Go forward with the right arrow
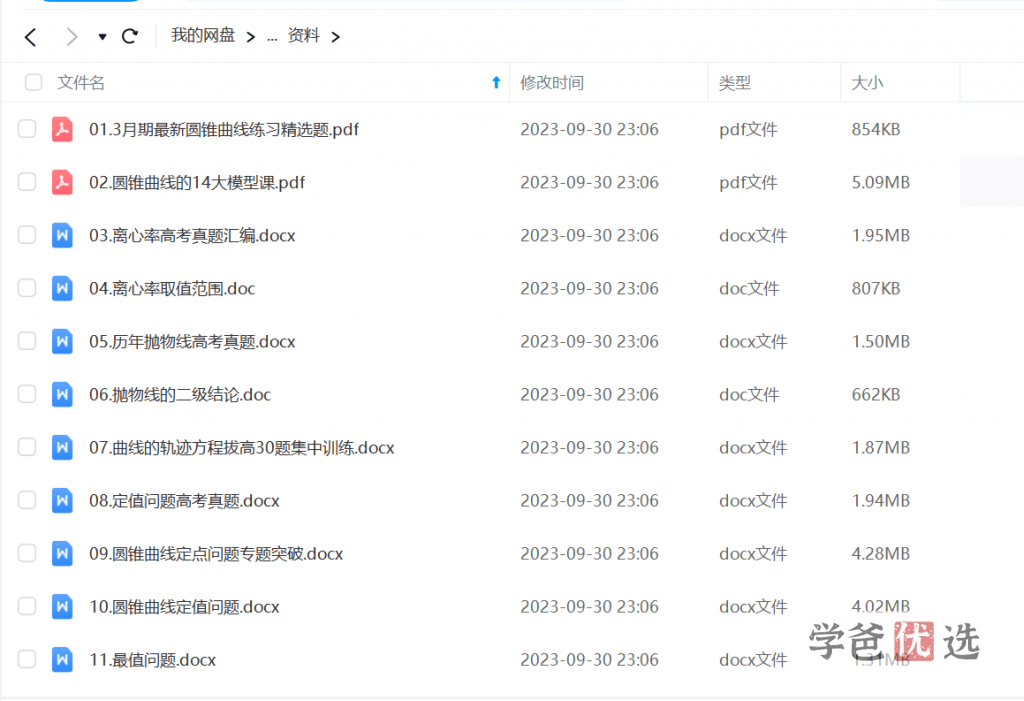The width and height of the screenshot is (1024, 701). [72, 37]
